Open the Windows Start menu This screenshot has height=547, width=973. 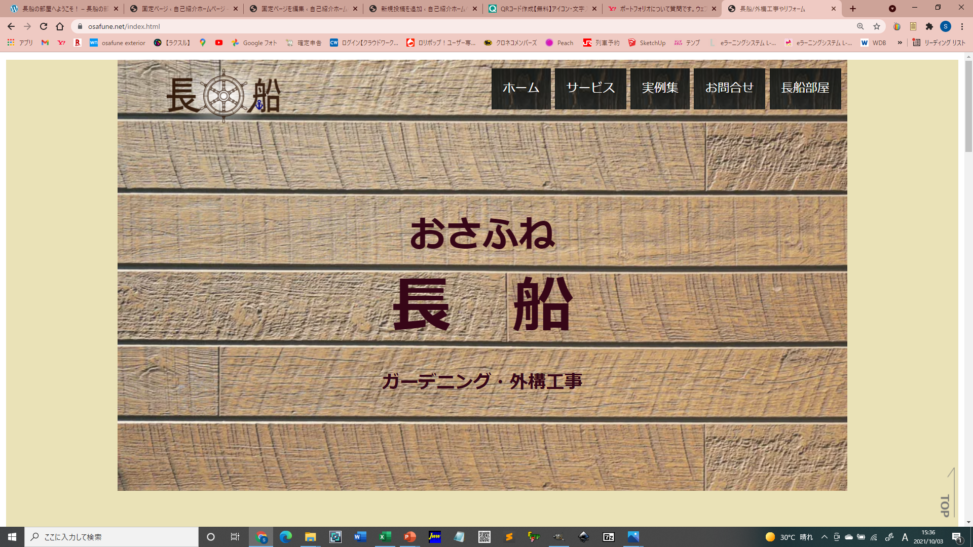tap(12, 537)
